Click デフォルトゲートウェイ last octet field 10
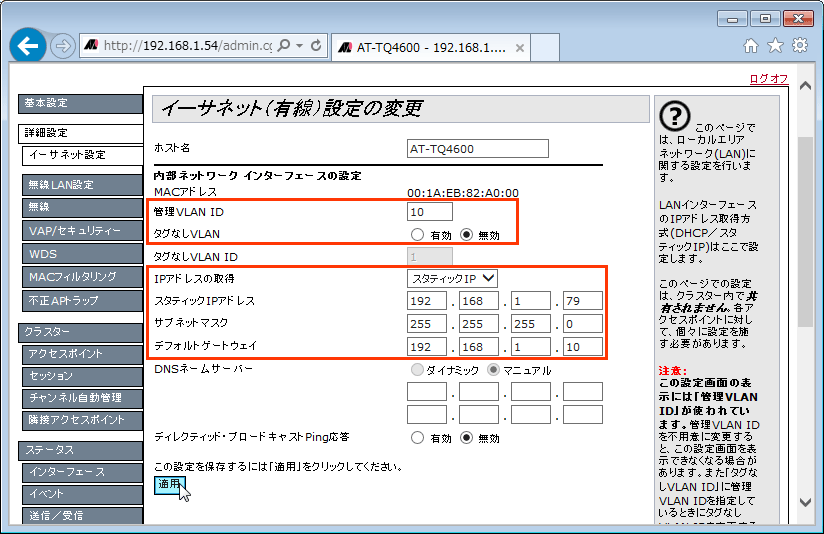Viewport: 824px width, 534px height. [583, 347]
